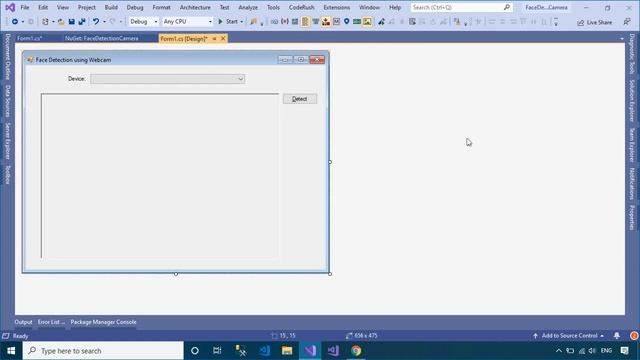Click the Navigate Backward toolbar icon

15,22
